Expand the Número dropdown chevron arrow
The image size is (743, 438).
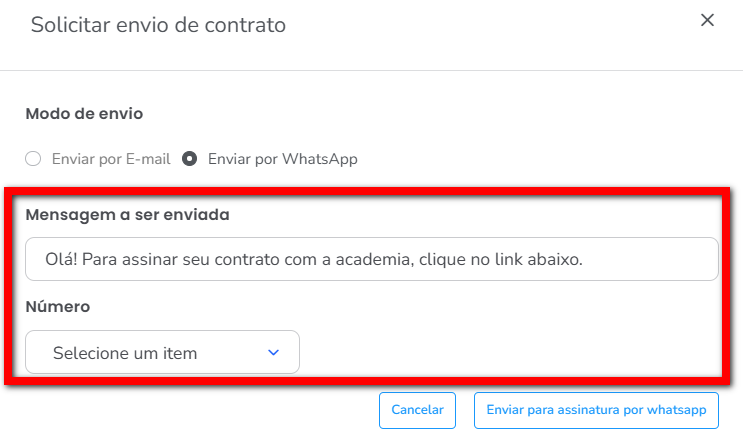(273, 352)
